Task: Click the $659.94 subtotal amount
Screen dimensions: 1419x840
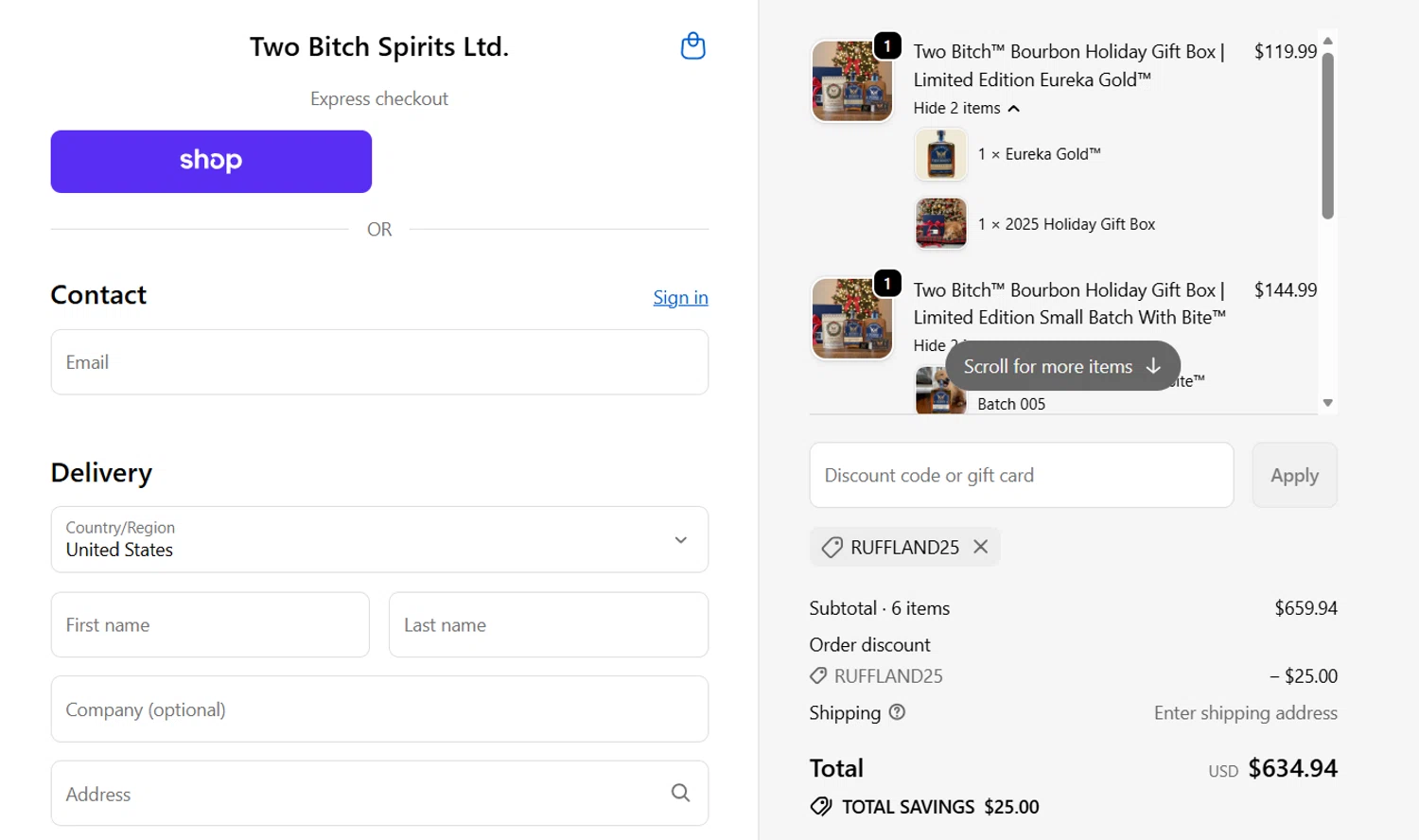Action: tap(1305, 608)
